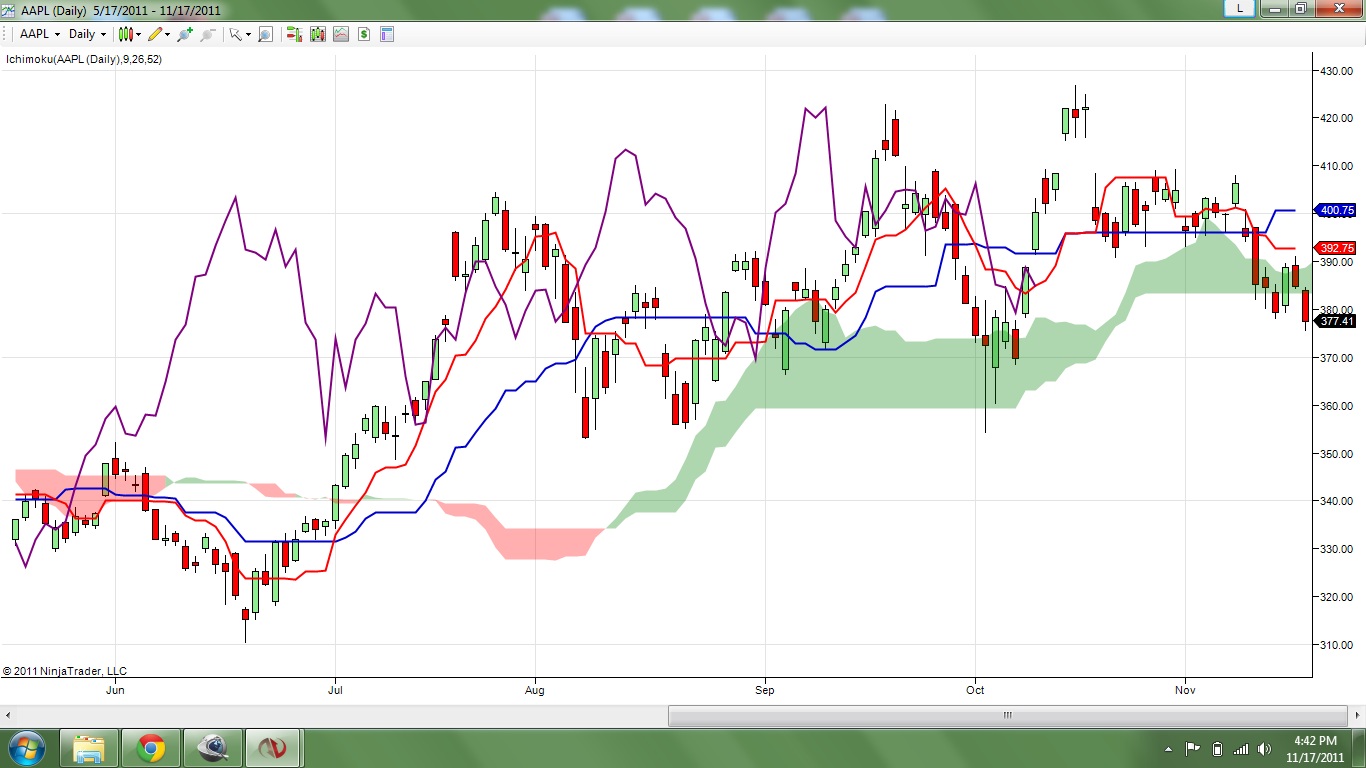This screenshot has width=1366, height=768.
Task: Click the Ichimoku(AAPL (Daily),9,26,52) indicator label
Action: (84, 59)
